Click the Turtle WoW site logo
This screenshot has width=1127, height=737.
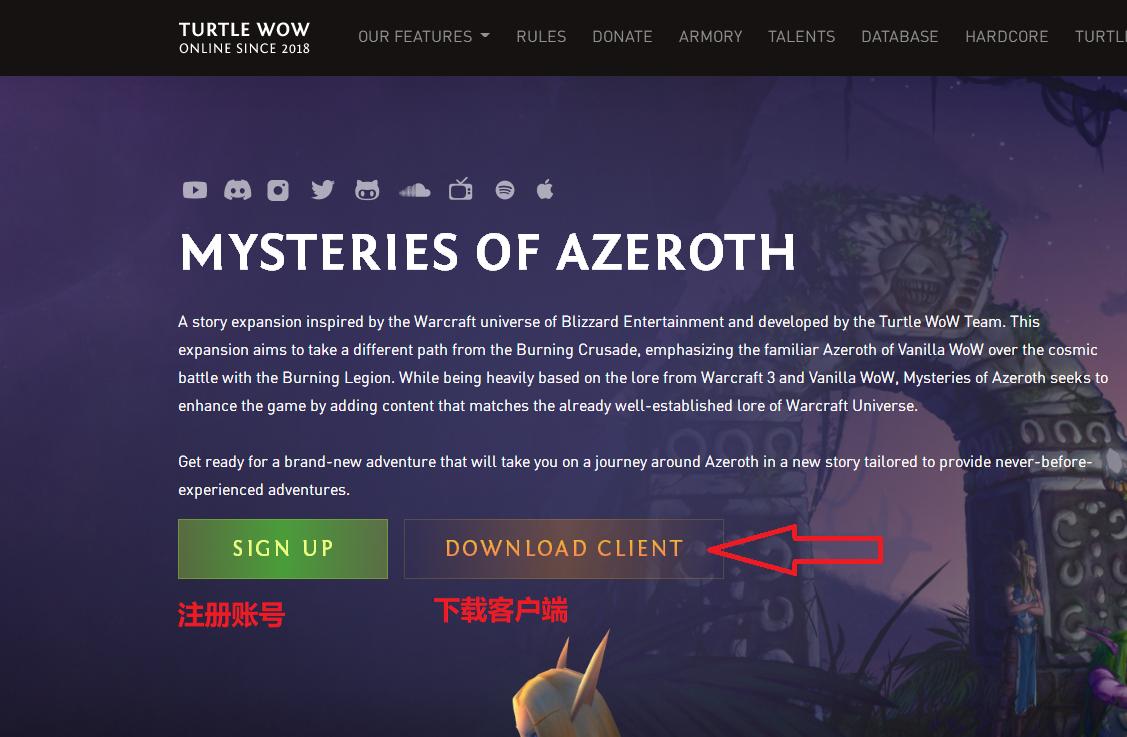pos(244,37)
